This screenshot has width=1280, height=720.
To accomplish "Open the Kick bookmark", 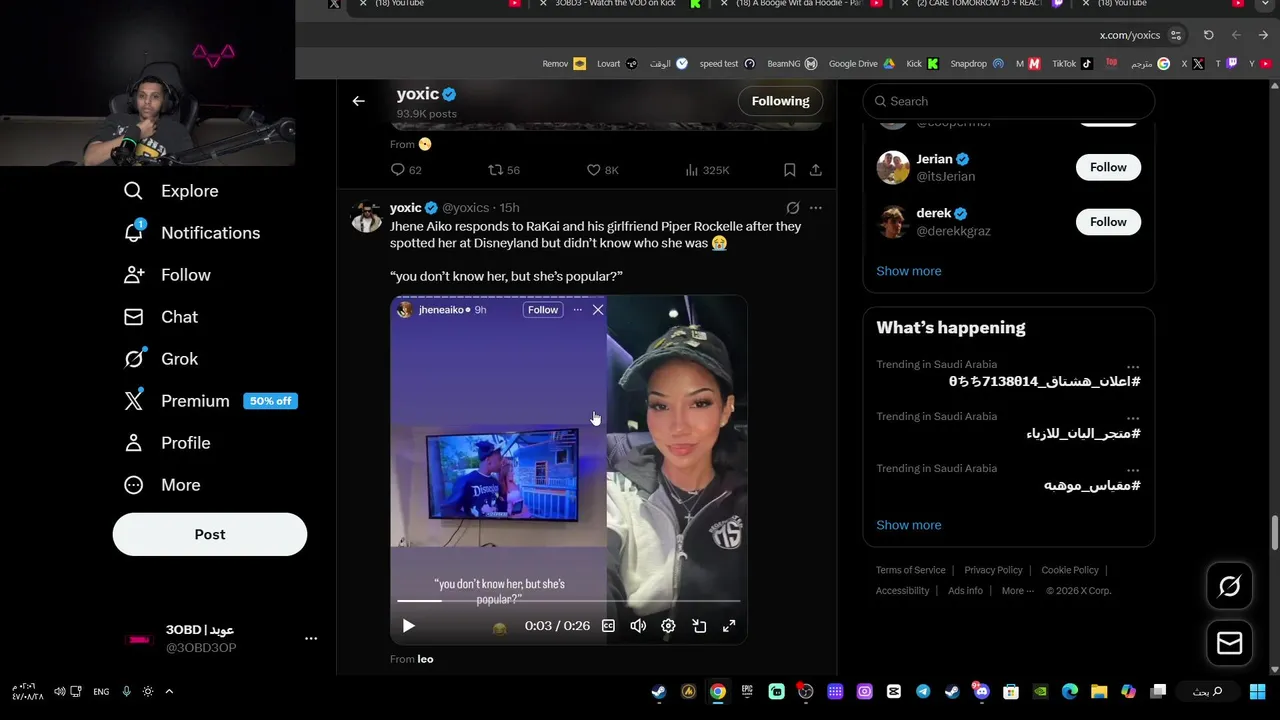I will click(x=923, y=64).
